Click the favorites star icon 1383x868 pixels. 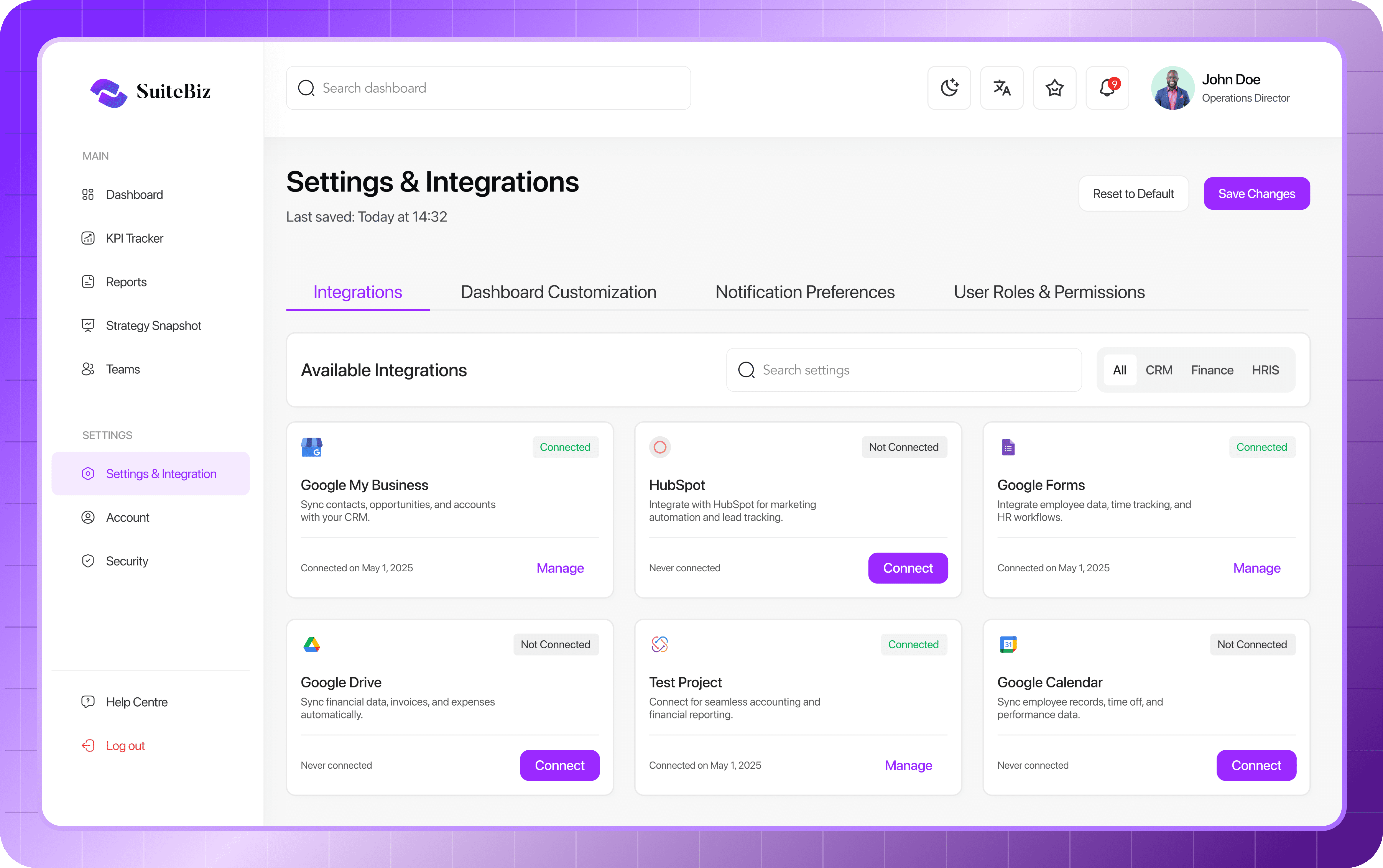coord(1055,88)
